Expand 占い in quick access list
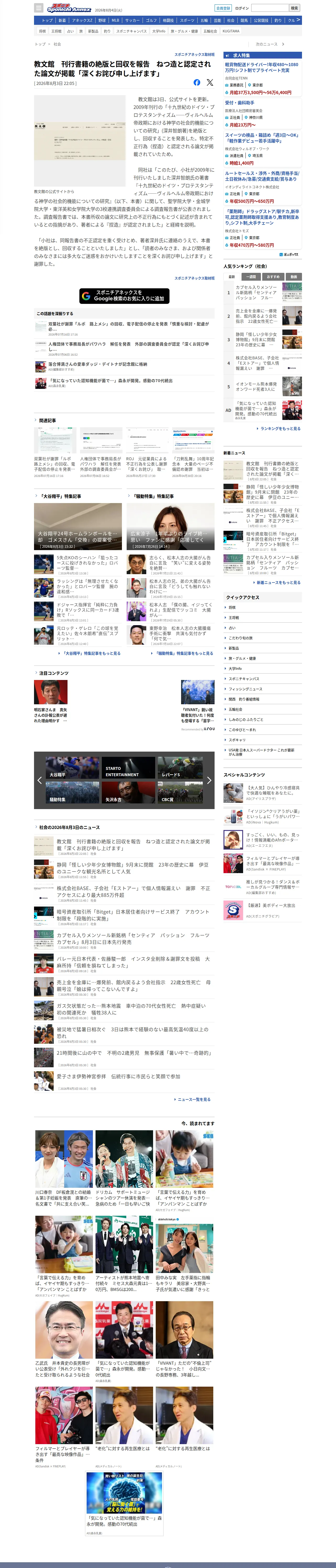 tap(262, 627)
